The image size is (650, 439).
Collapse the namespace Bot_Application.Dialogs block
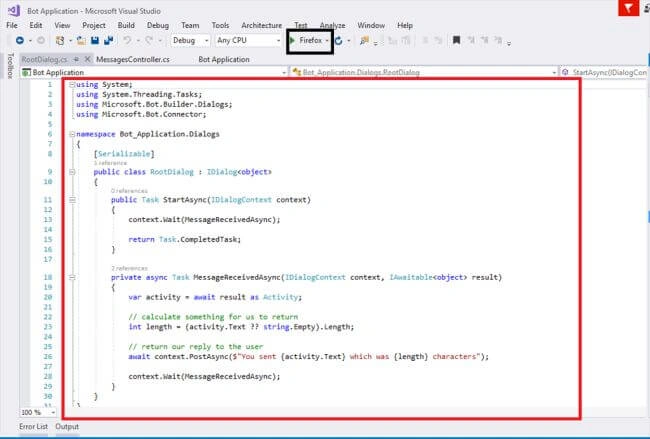(x=72, y=134)
